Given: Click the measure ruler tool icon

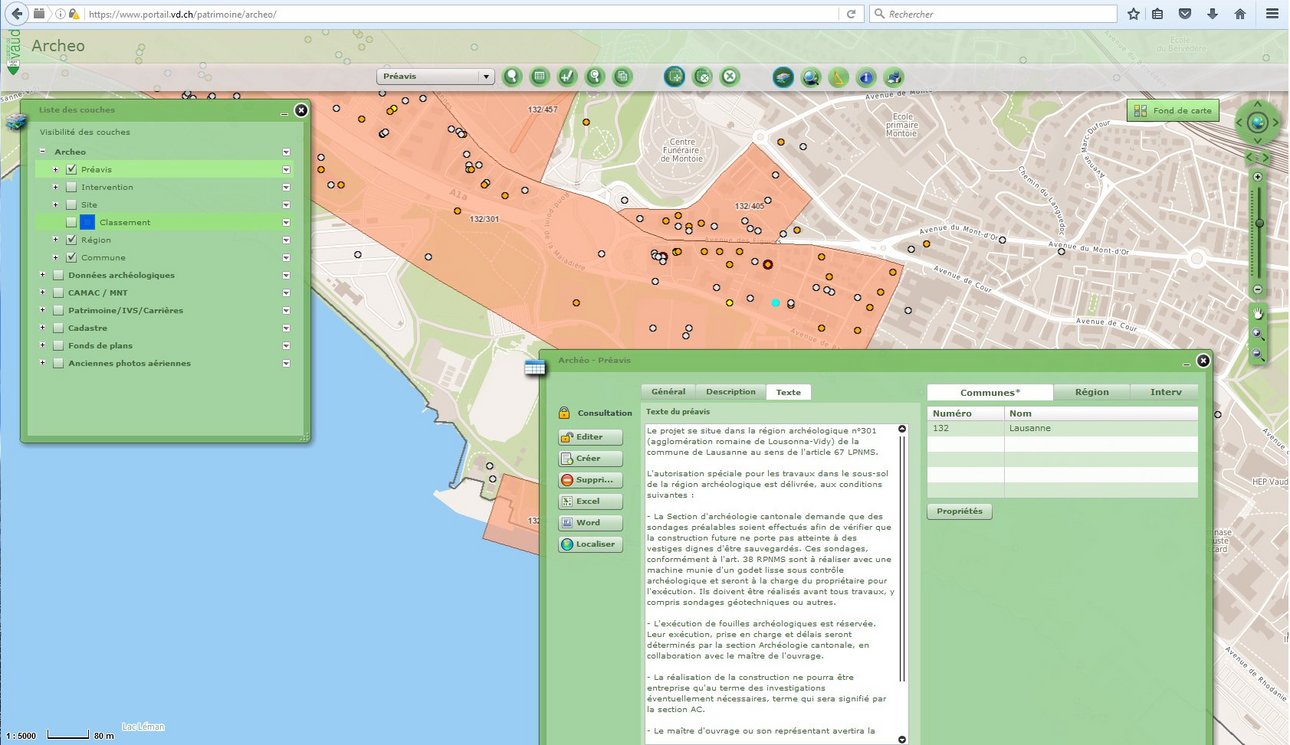Looking at the screenshot, I should (839, 76).
